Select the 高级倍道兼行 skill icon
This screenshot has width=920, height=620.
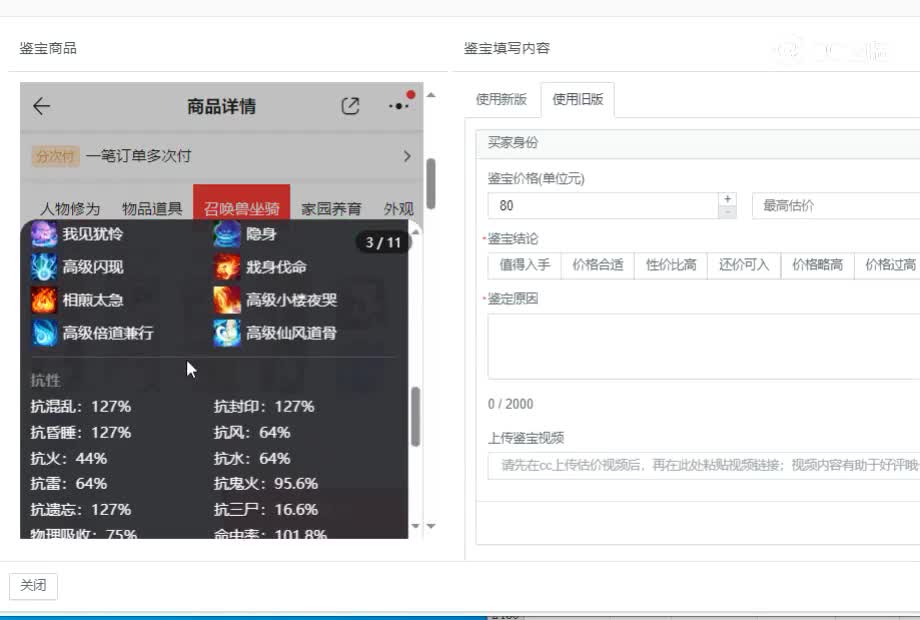click(44, 333)
